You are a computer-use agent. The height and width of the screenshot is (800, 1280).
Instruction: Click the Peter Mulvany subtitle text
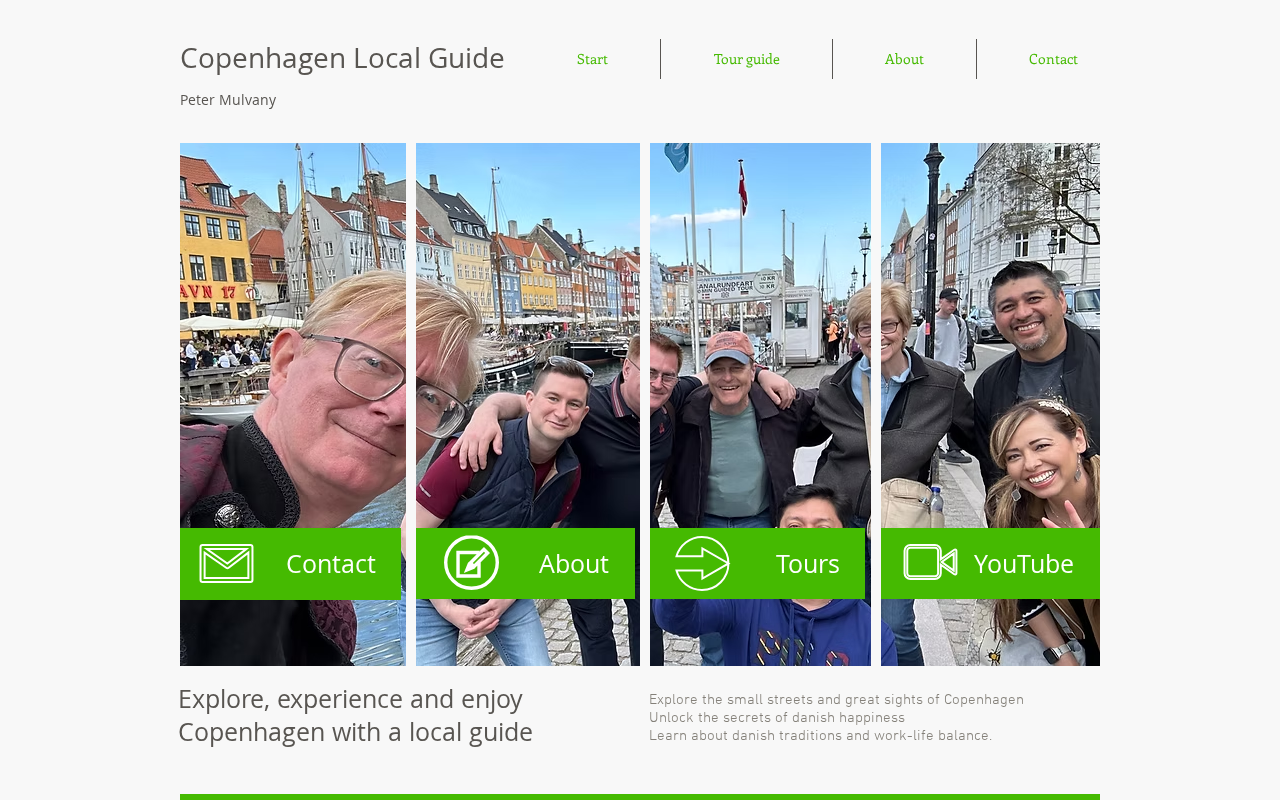228,100
